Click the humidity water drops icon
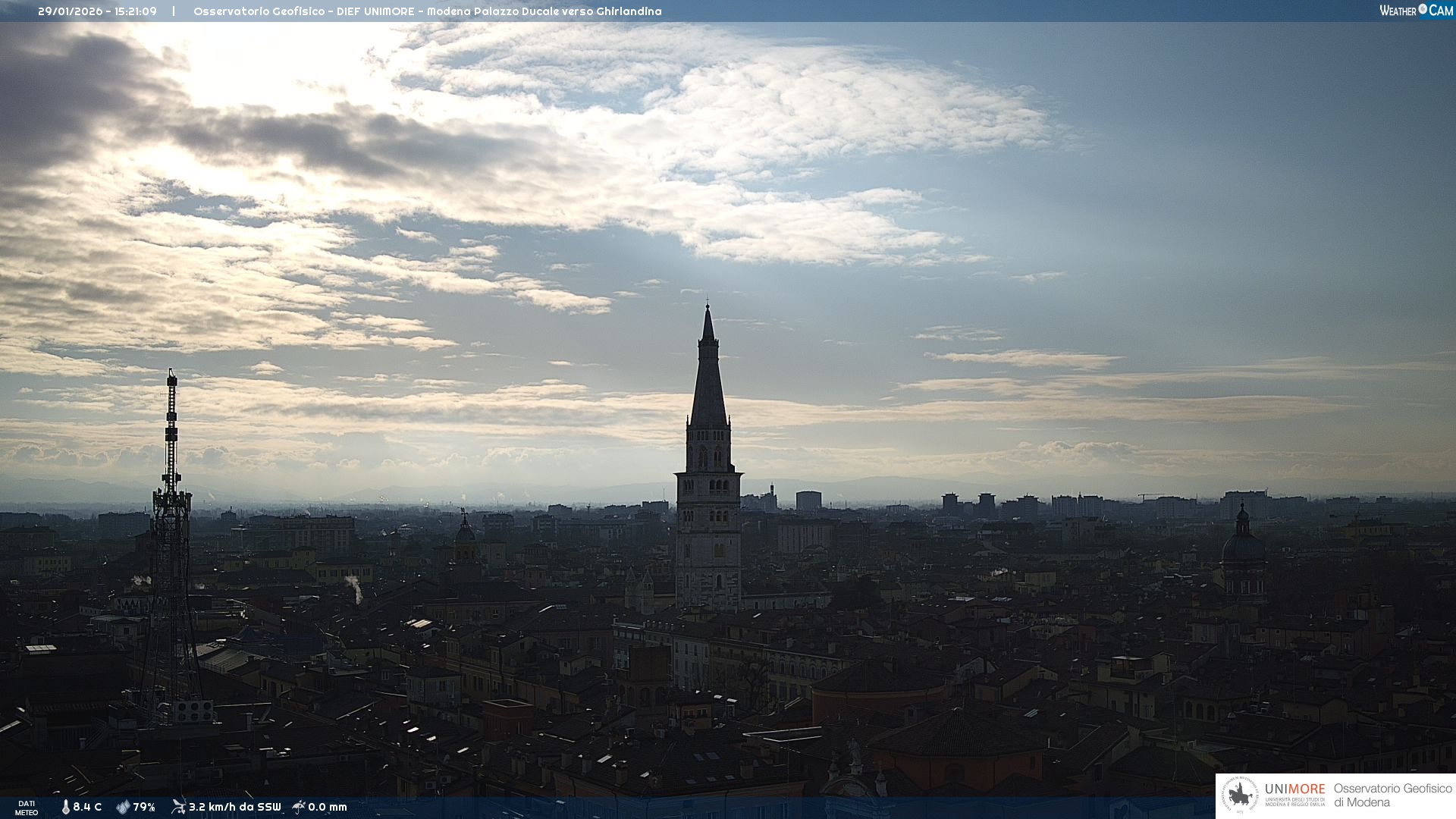 pyautogui.click(x=122, y=807)
